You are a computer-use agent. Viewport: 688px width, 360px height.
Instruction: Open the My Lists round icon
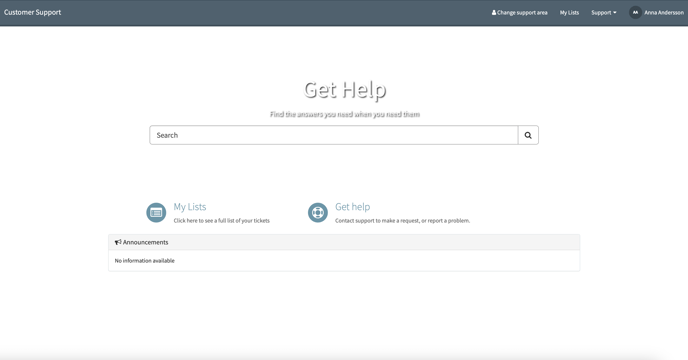(x=156, y=212)
